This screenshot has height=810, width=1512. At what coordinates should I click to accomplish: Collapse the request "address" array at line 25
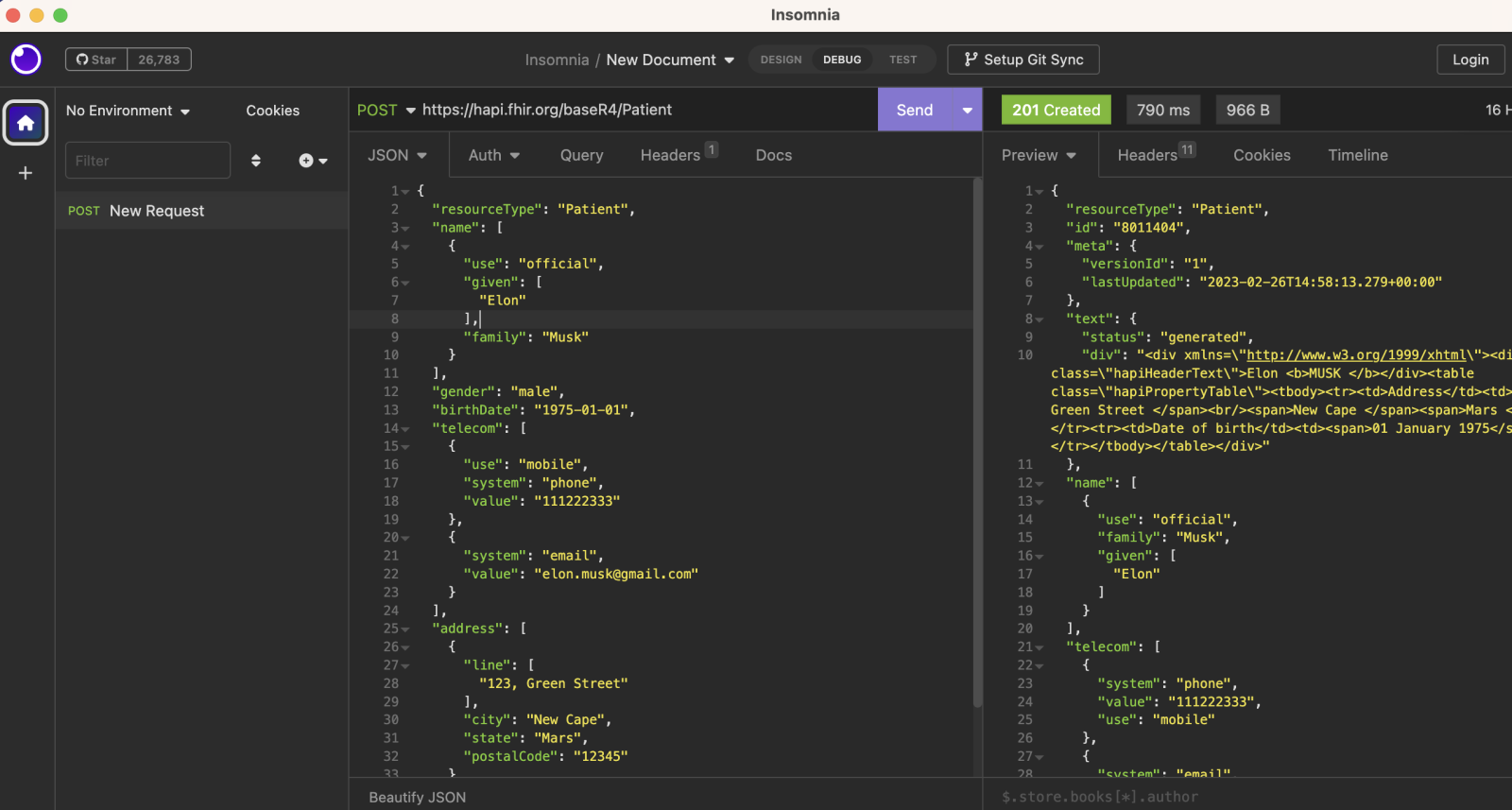tap(405, 629)
